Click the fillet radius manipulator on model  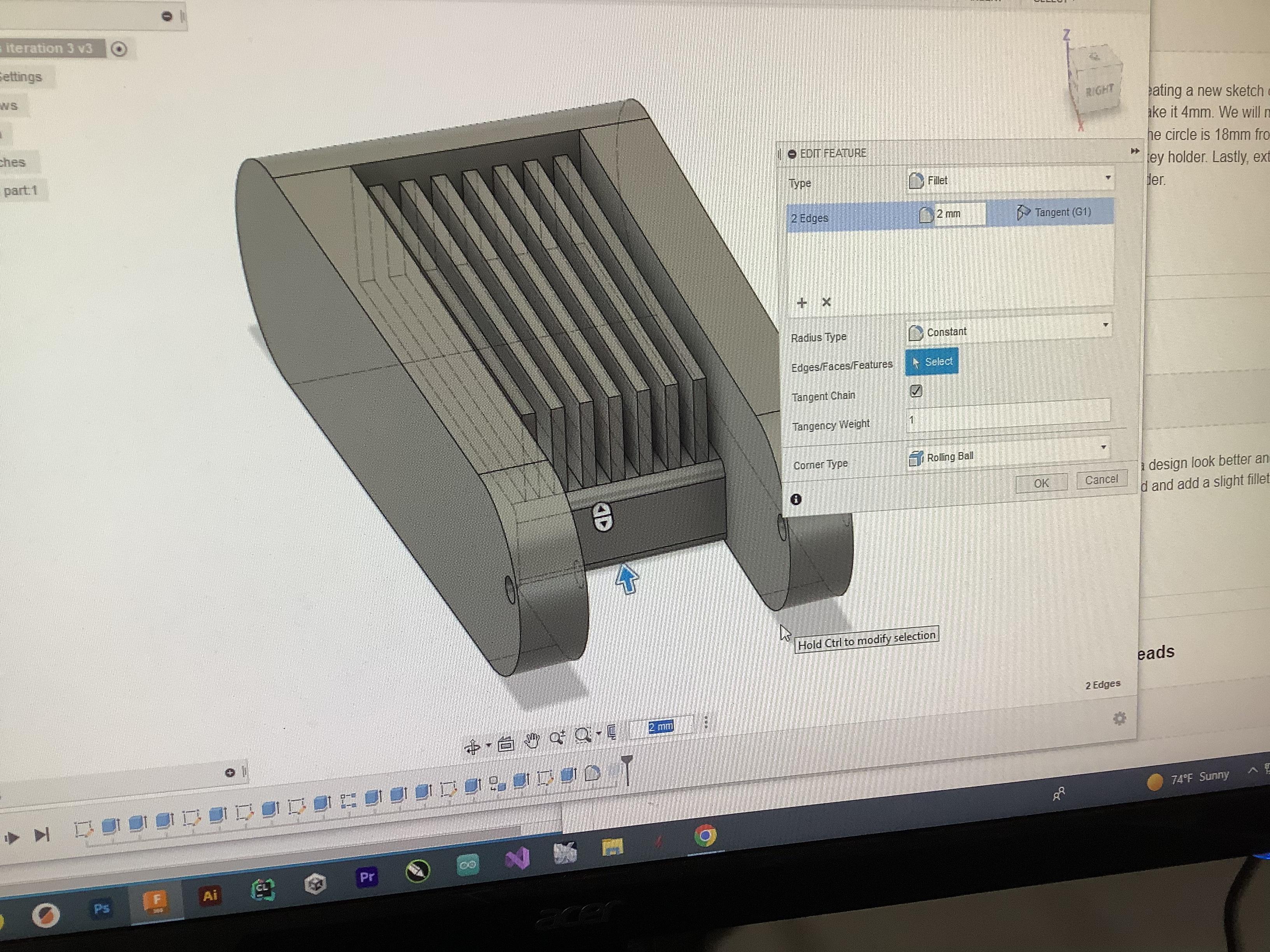(x=602, y=517)
